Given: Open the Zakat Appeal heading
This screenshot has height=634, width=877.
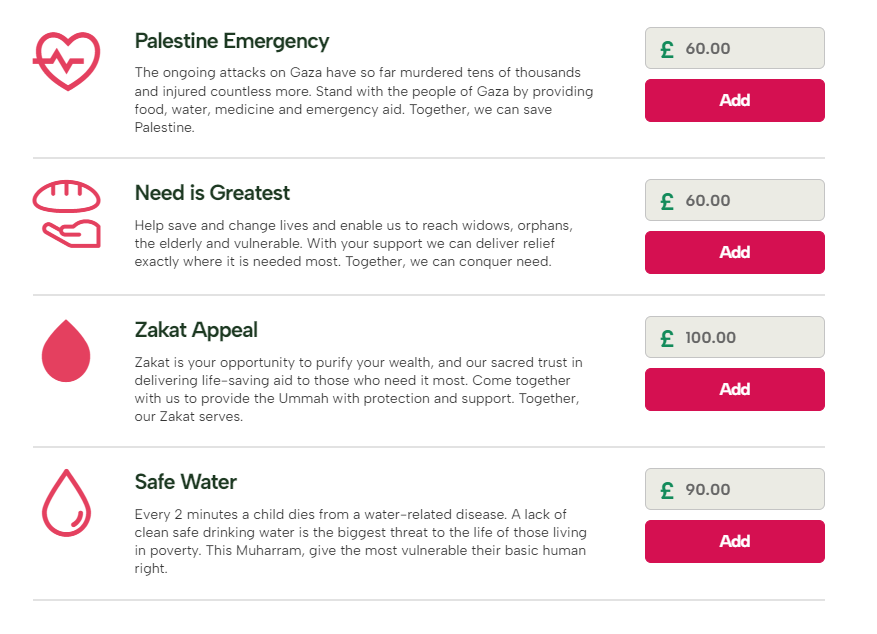Looking at the screenshot, I should click(196, 330).
